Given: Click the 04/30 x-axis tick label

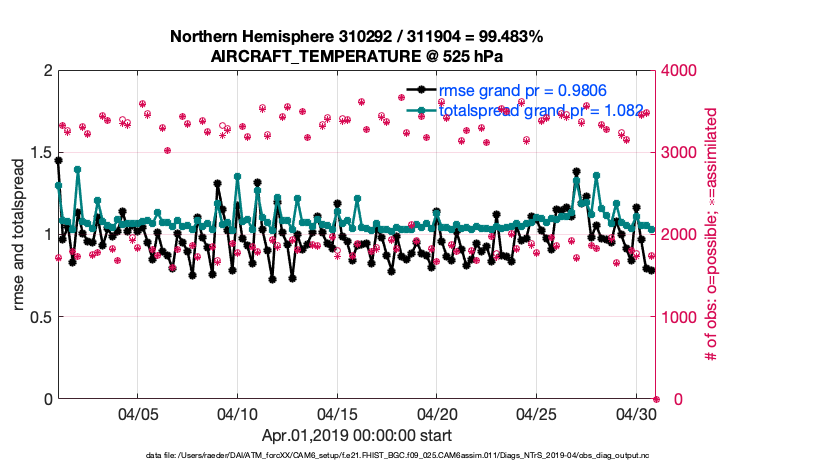Looking at the screenshot, I should tap(636, 413).
